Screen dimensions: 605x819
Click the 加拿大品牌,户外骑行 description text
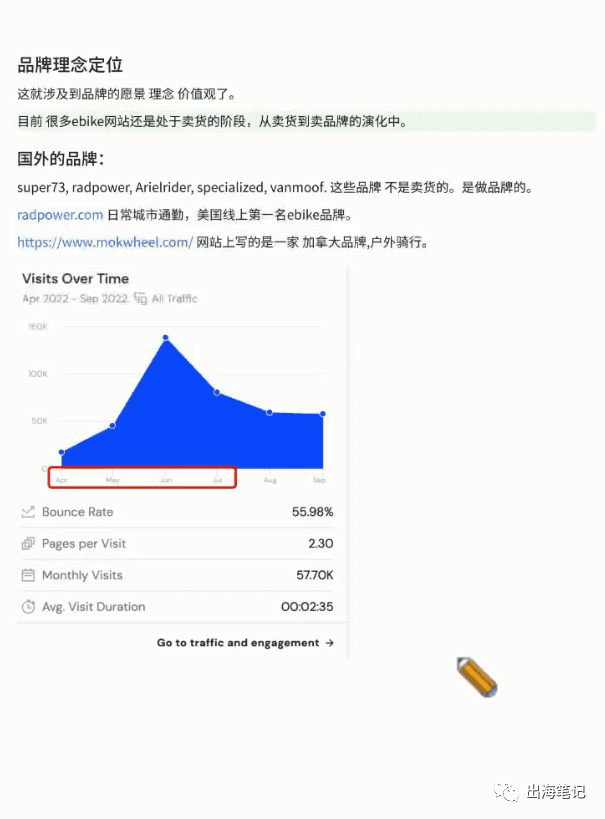(x=312, y=242)
